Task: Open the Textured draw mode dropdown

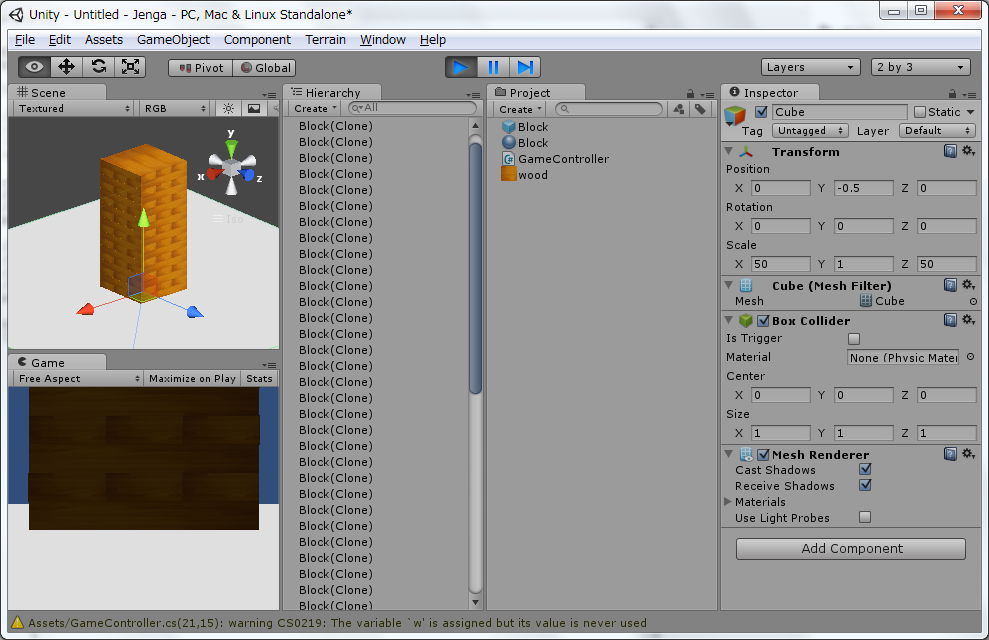Action: [x=73, y=108]
